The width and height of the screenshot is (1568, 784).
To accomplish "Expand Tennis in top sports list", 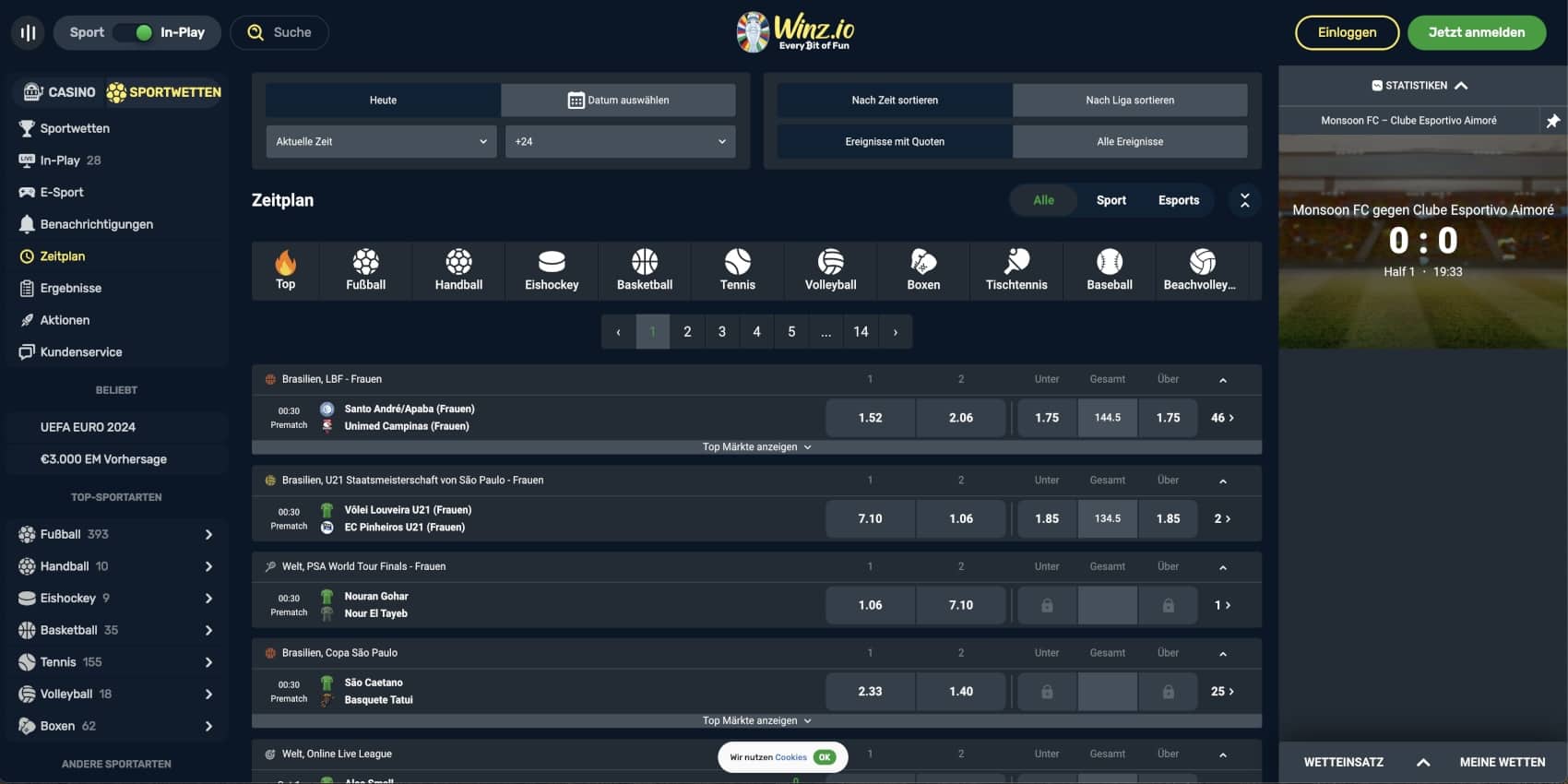I will [x=208, y=662].
